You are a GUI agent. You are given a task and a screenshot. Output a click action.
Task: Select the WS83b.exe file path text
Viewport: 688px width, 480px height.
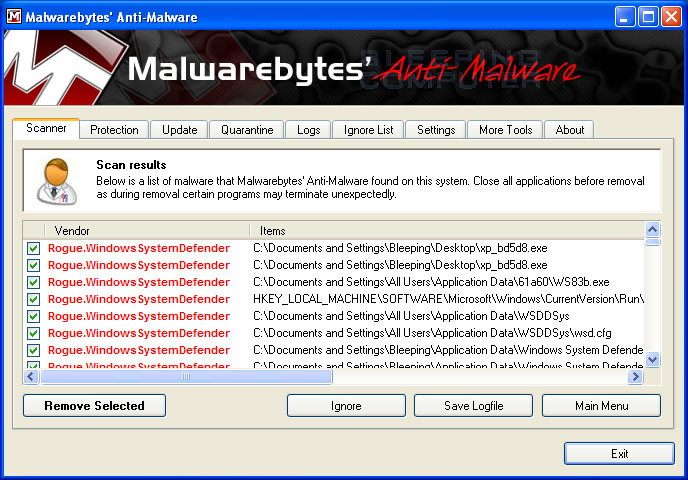tap(431, 282)
